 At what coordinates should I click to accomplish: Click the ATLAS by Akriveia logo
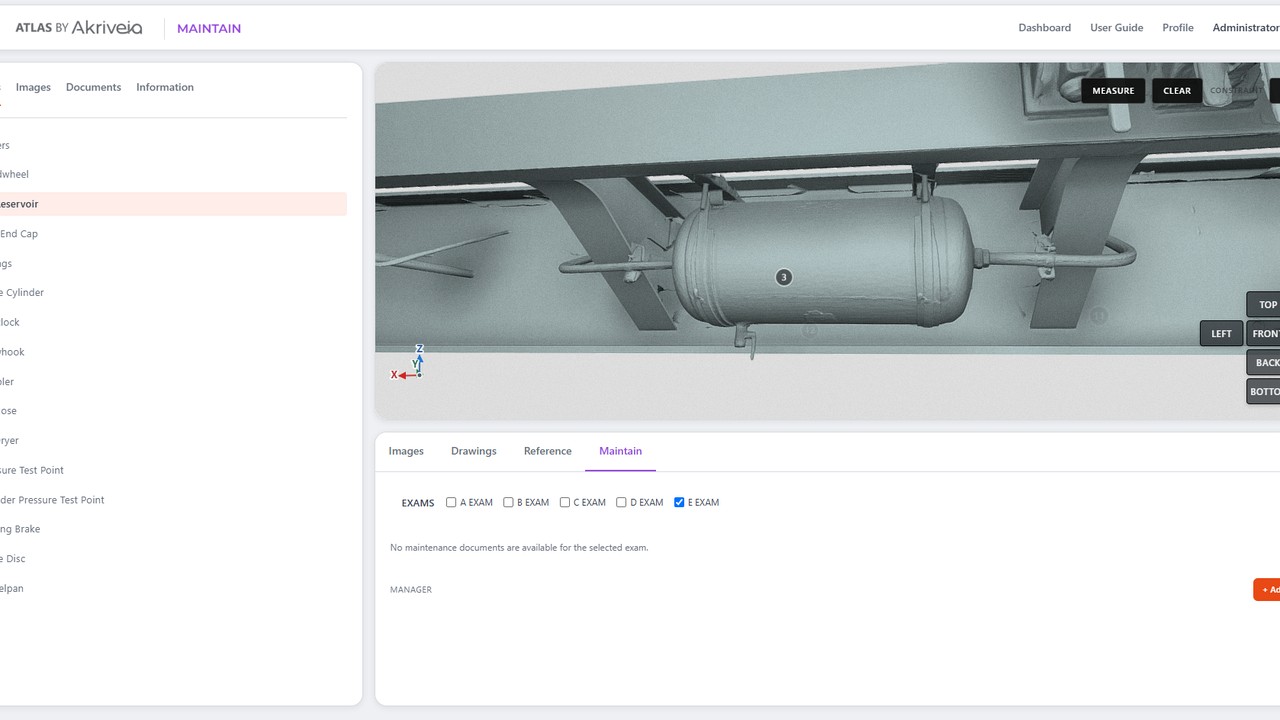(x=79, y=28)
